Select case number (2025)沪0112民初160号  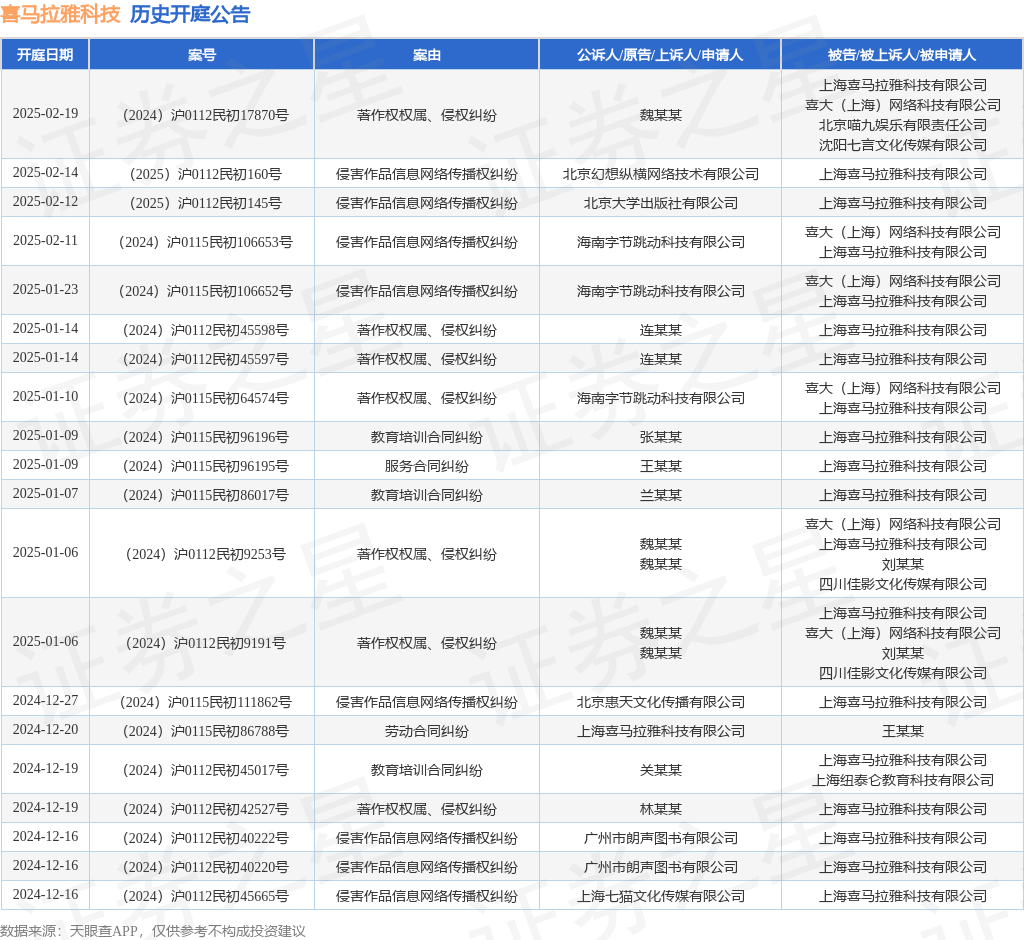(205, 174)
